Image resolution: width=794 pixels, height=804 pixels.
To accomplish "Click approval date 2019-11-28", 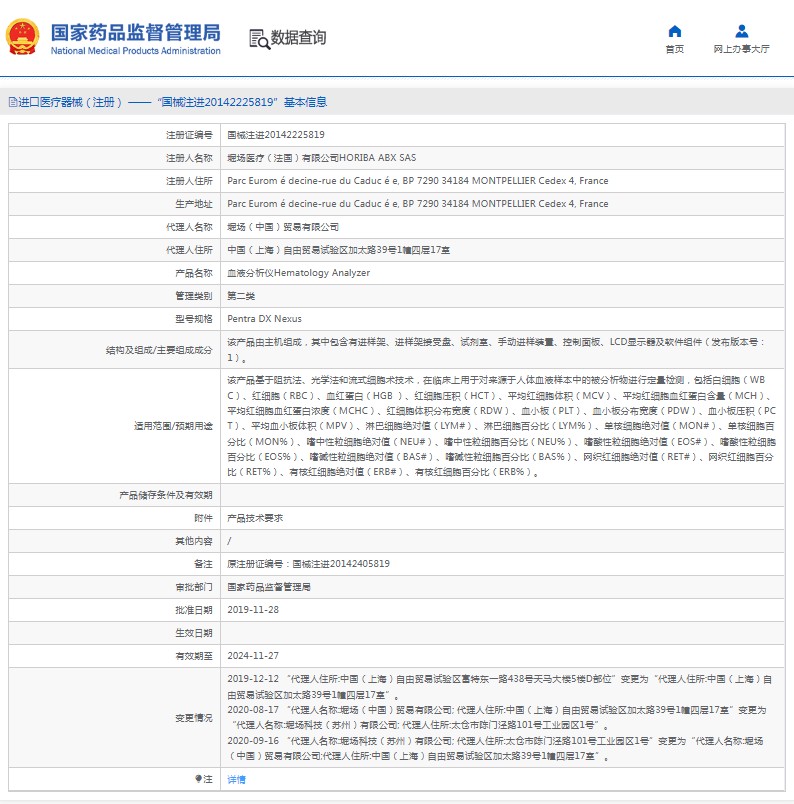I will pos(253,610).
